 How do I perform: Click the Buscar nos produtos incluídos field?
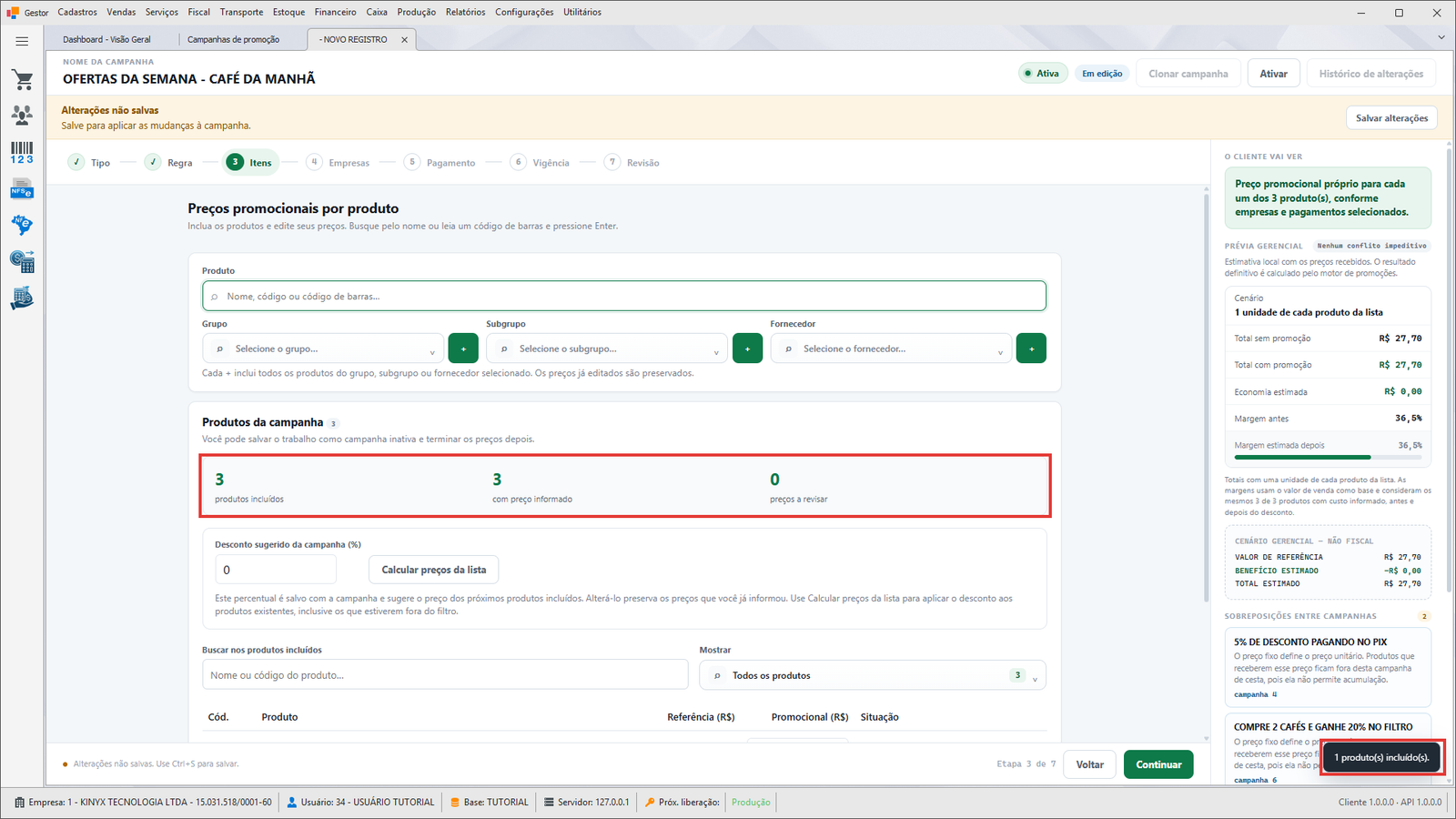[x=445, y=675]
